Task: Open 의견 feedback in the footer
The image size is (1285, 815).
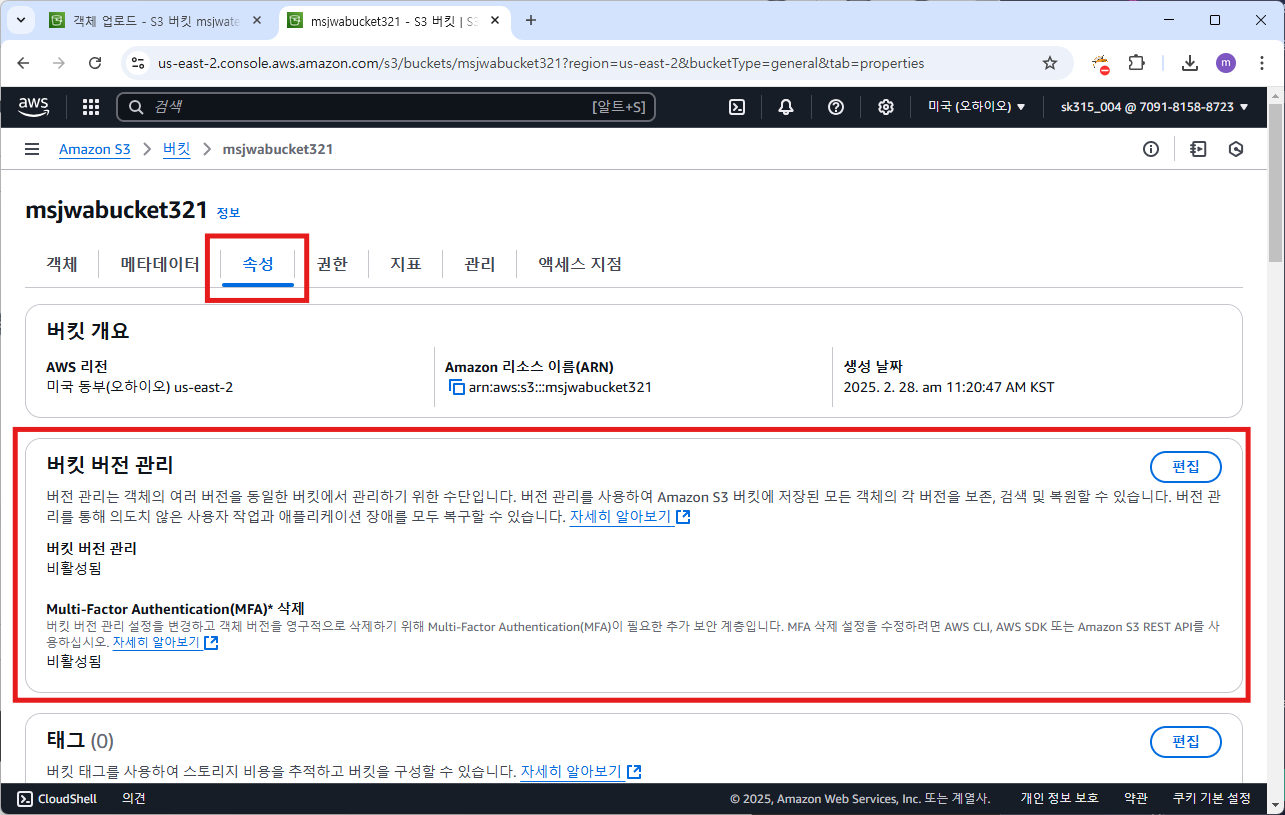Action: 134,798
